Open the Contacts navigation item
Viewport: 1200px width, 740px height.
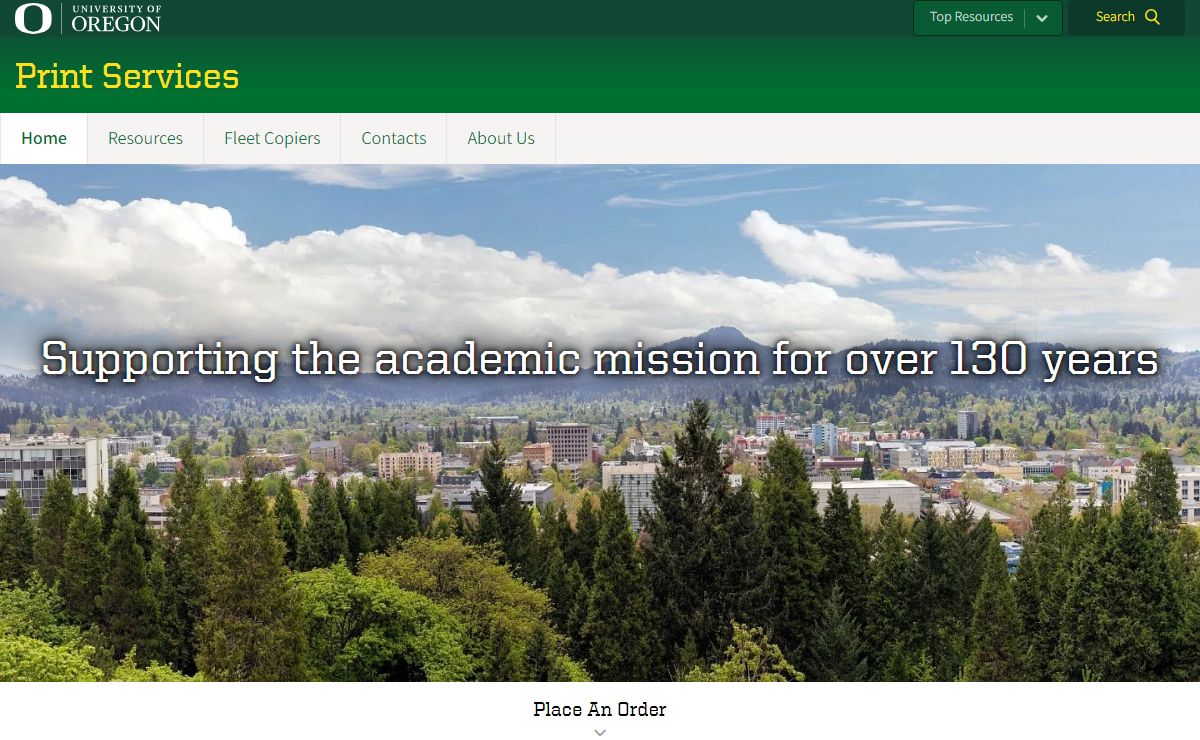click(394, 138)
